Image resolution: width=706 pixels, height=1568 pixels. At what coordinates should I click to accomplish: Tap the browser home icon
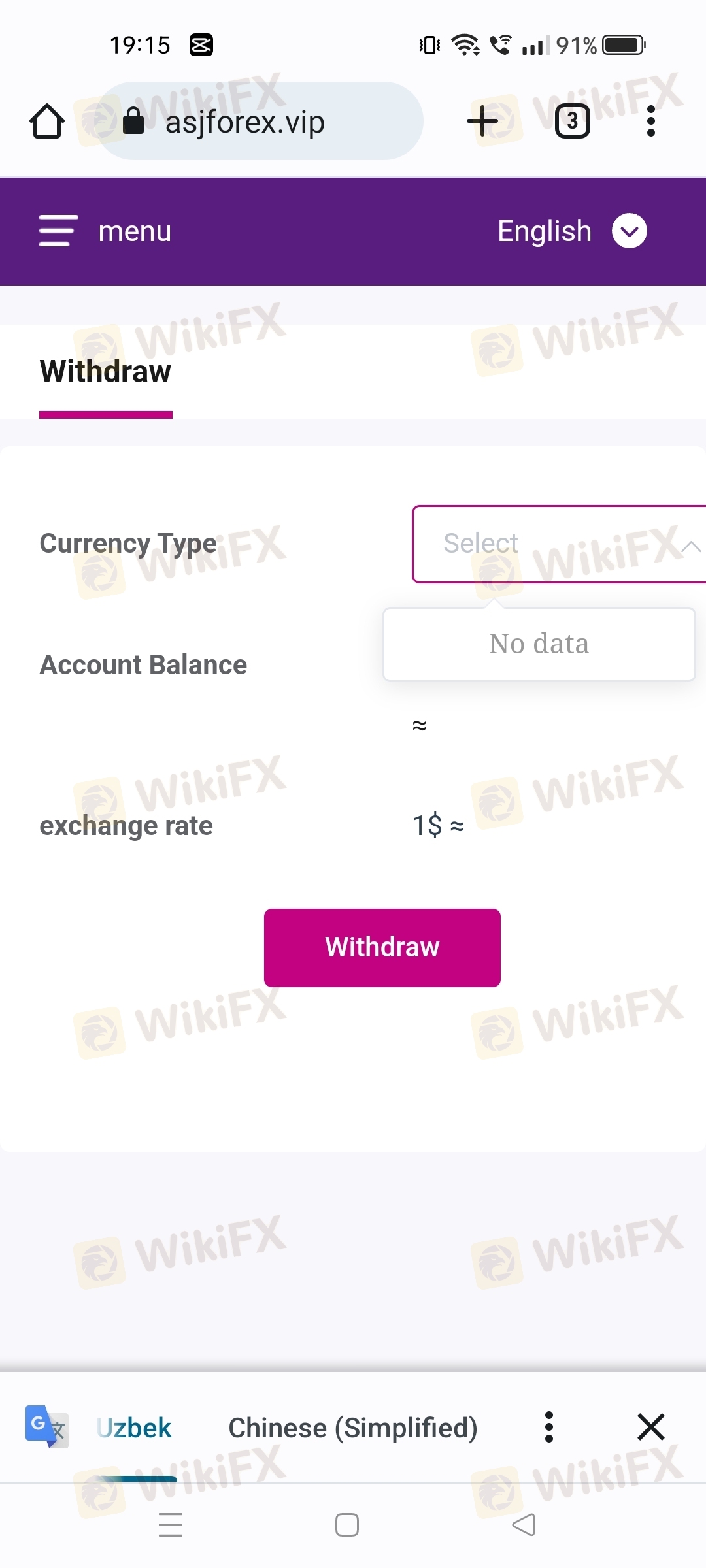tap(47, 122)
